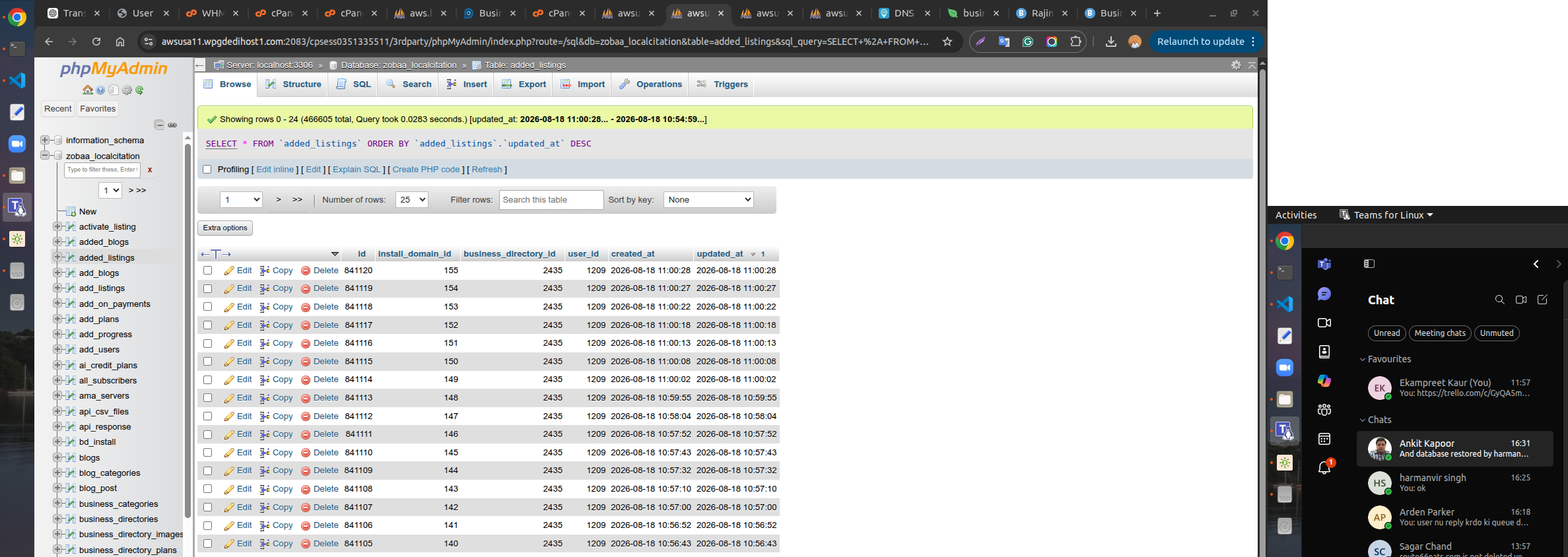Viewport: 1568px width, 557px height.
Task: Select checkbox for row 841119
Action: pyautogui.click(x=208, y=288)
